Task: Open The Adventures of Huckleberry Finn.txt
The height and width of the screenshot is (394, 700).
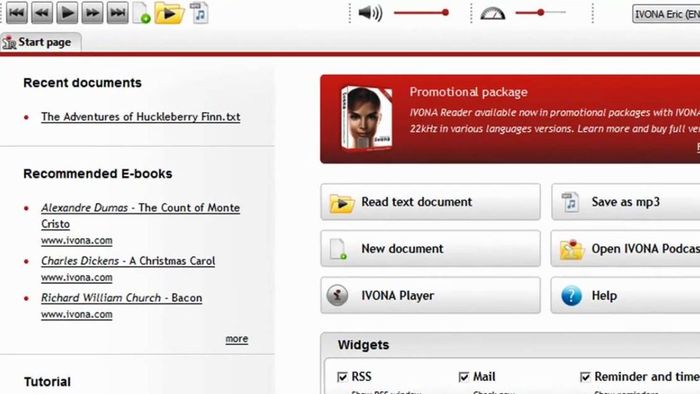Action: tap(141, 117)
